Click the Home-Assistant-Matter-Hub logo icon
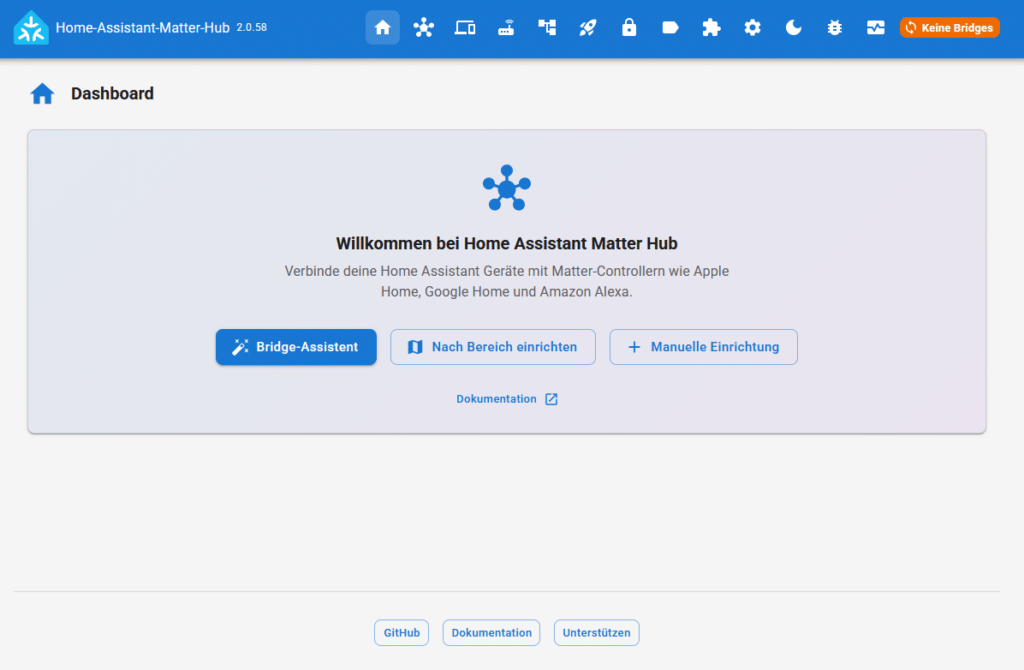This screenshot has width=1024, height=670. [31, 28]
